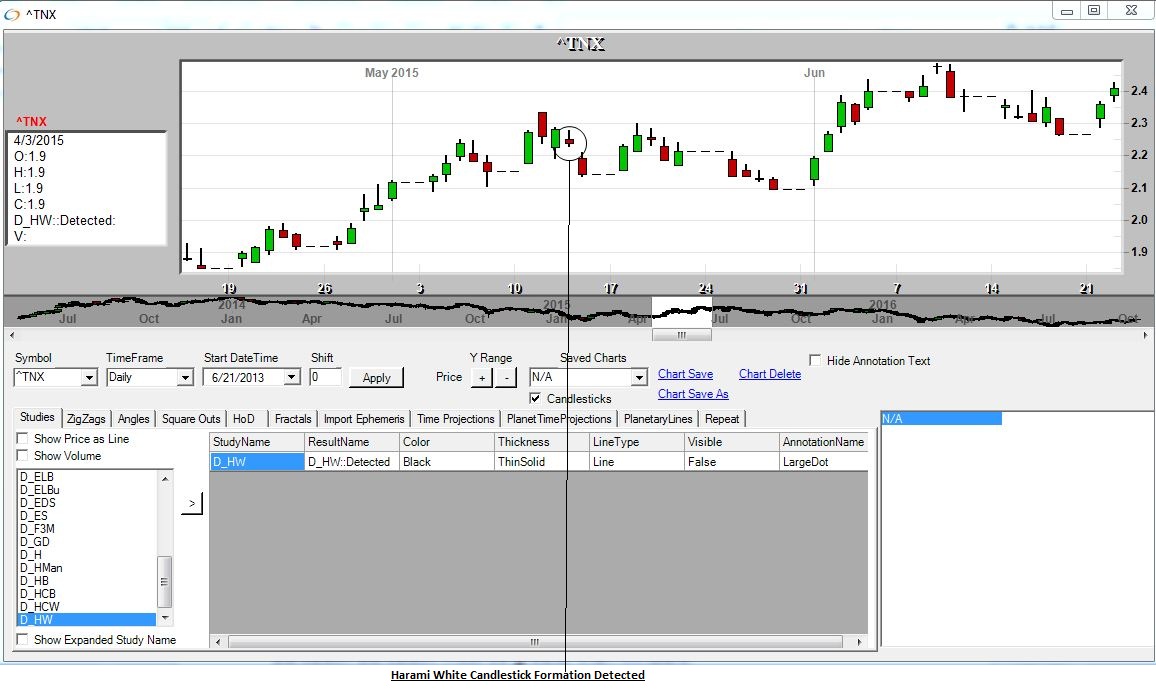Click the add study arrow button
Viewport: 1156px width, 696px height.
point(191,503)
